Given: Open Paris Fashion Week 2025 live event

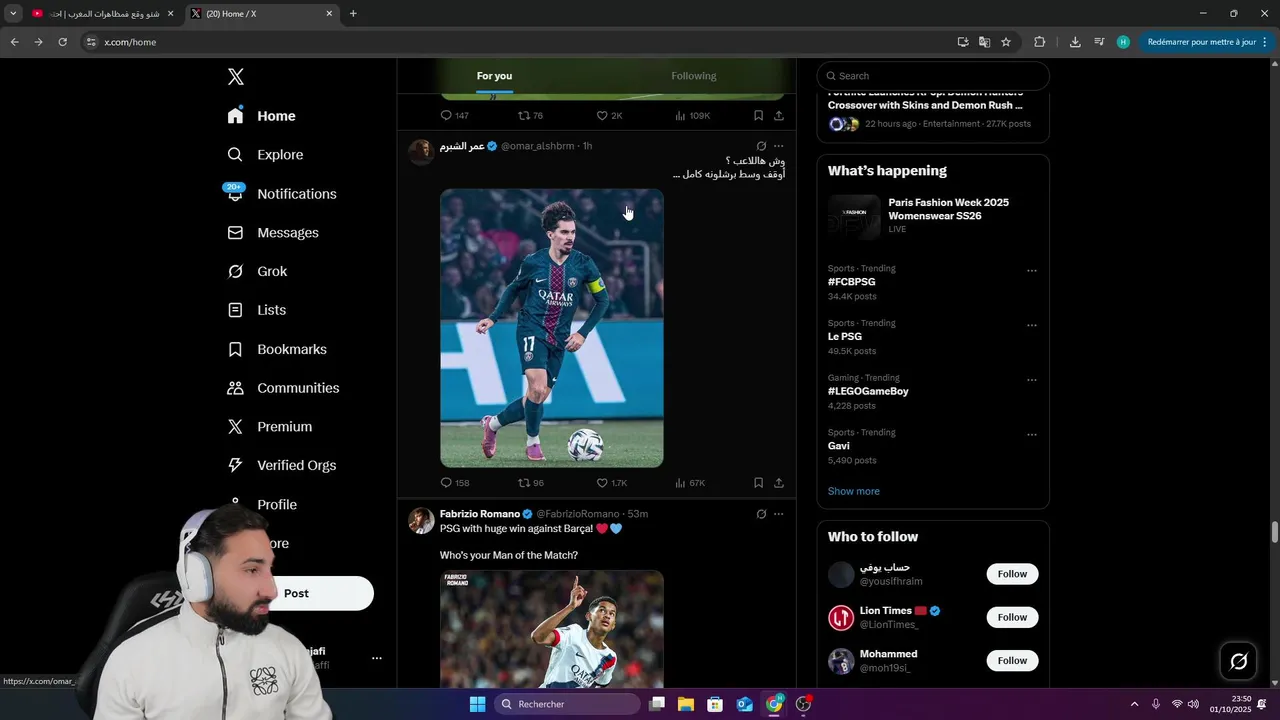Looking at the screenshot, I should click(933, 216).
